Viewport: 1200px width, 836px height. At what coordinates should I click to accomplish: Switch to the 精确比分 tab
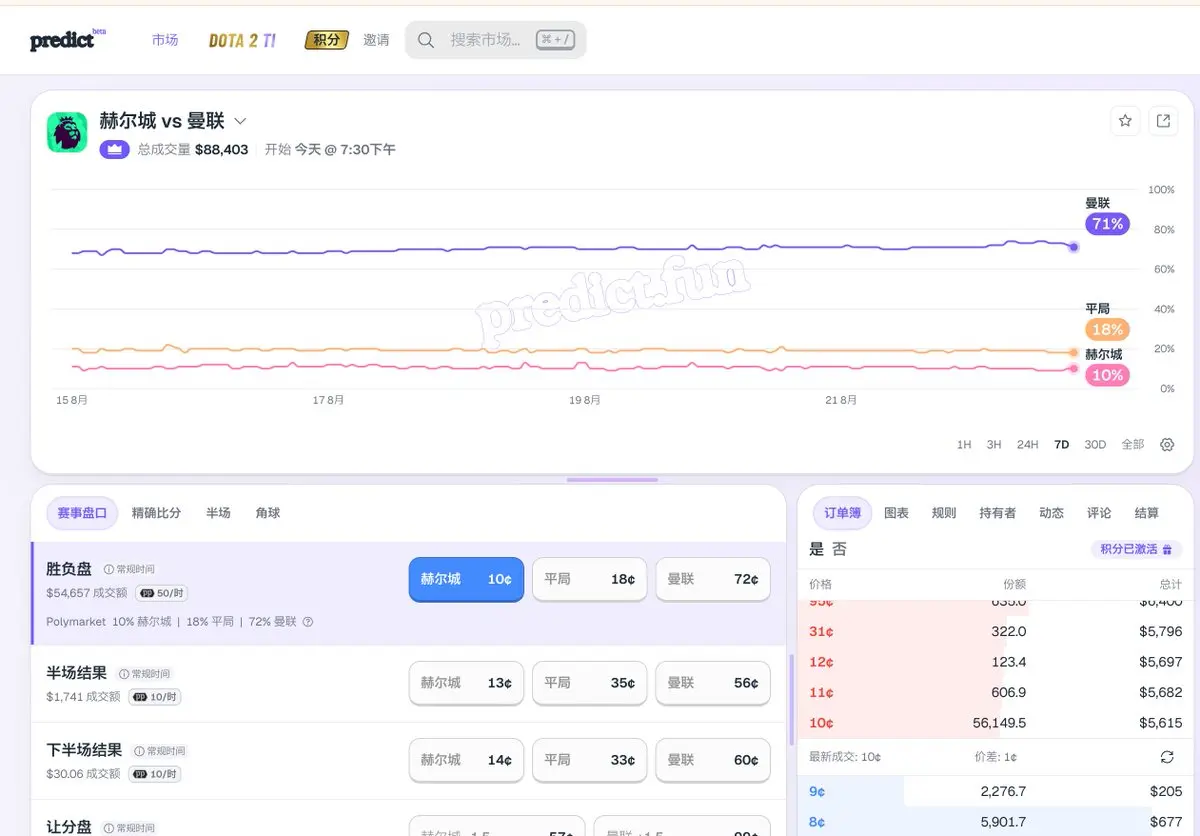(157, 513)
